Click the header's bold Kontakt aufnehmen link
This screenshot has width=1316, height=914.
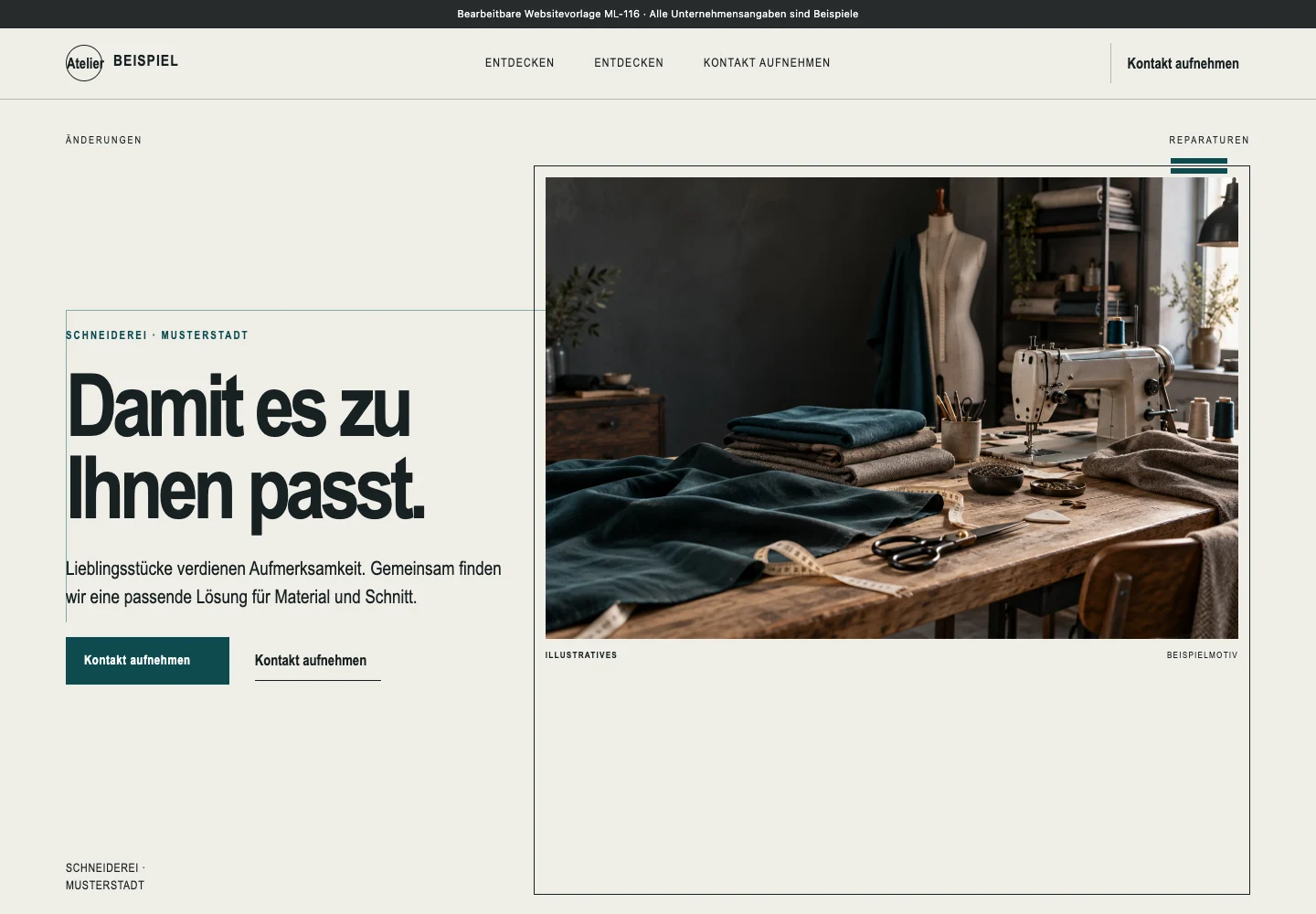1183,63
